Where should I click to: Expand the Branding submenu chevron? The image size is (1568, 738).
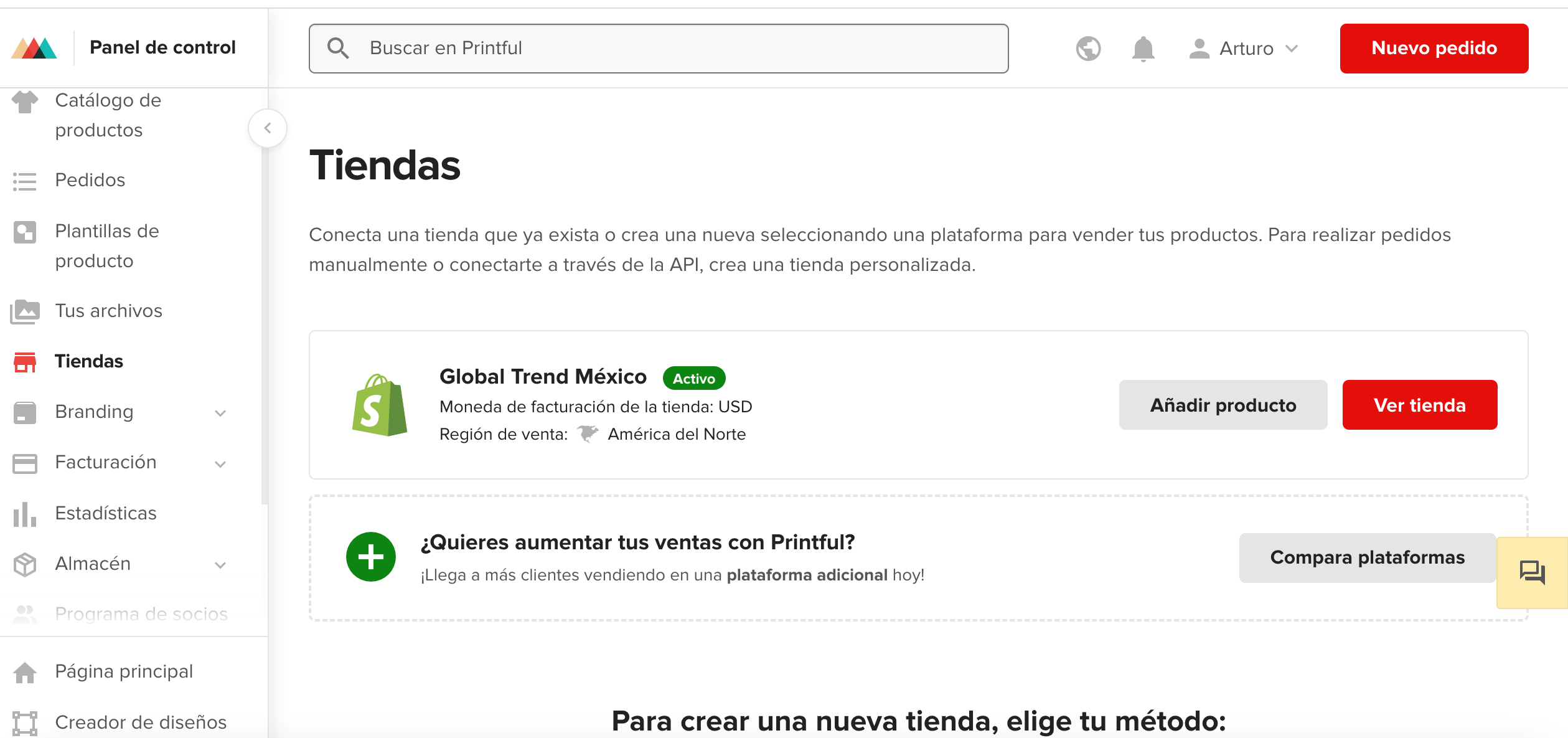coord(220,413)
